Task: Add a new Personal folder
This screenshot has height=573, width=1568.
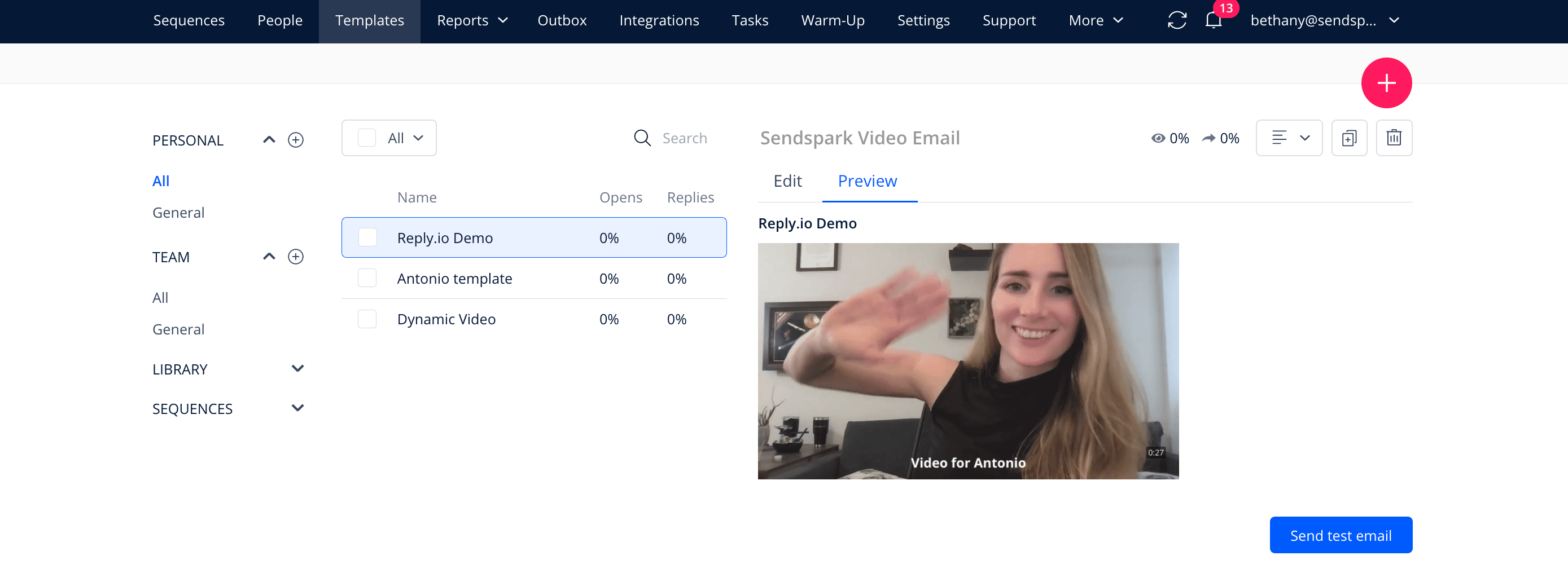Action: pyautogui.click(x=296, y=140)
